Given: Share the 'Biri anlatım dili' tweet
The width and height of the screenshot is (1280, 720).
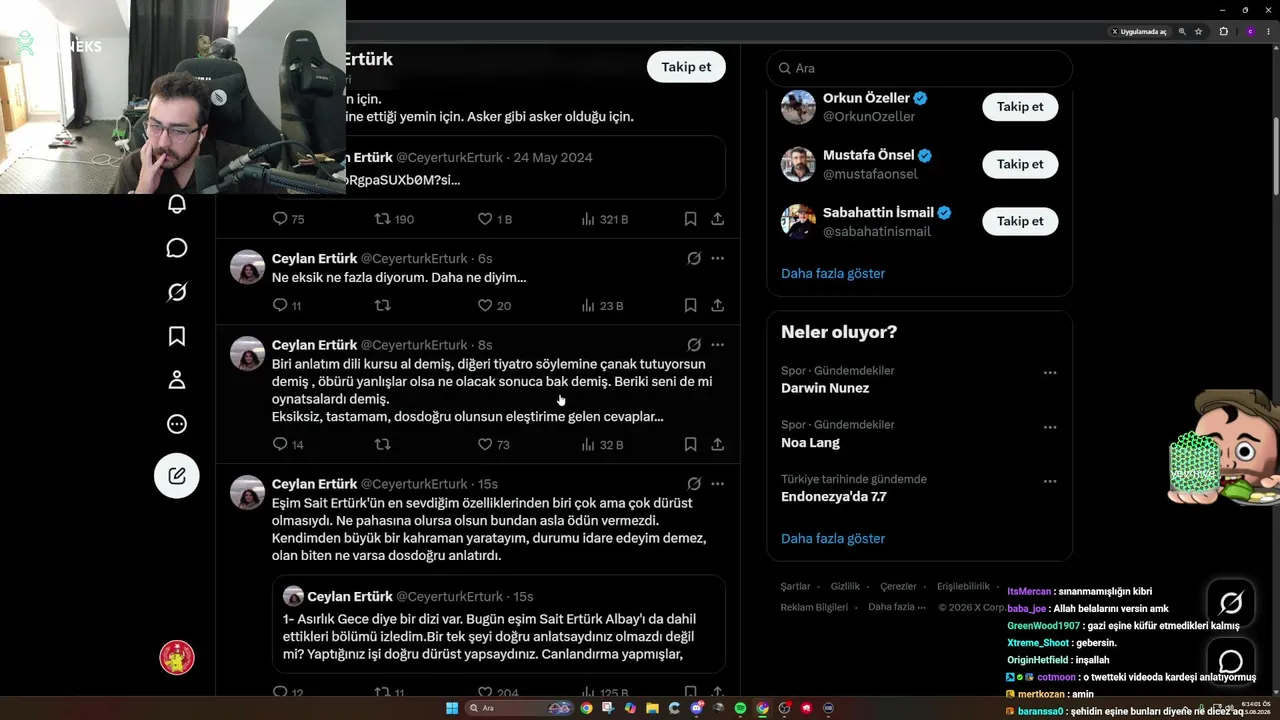Looking at the screenshot, I should coord(717,444).
